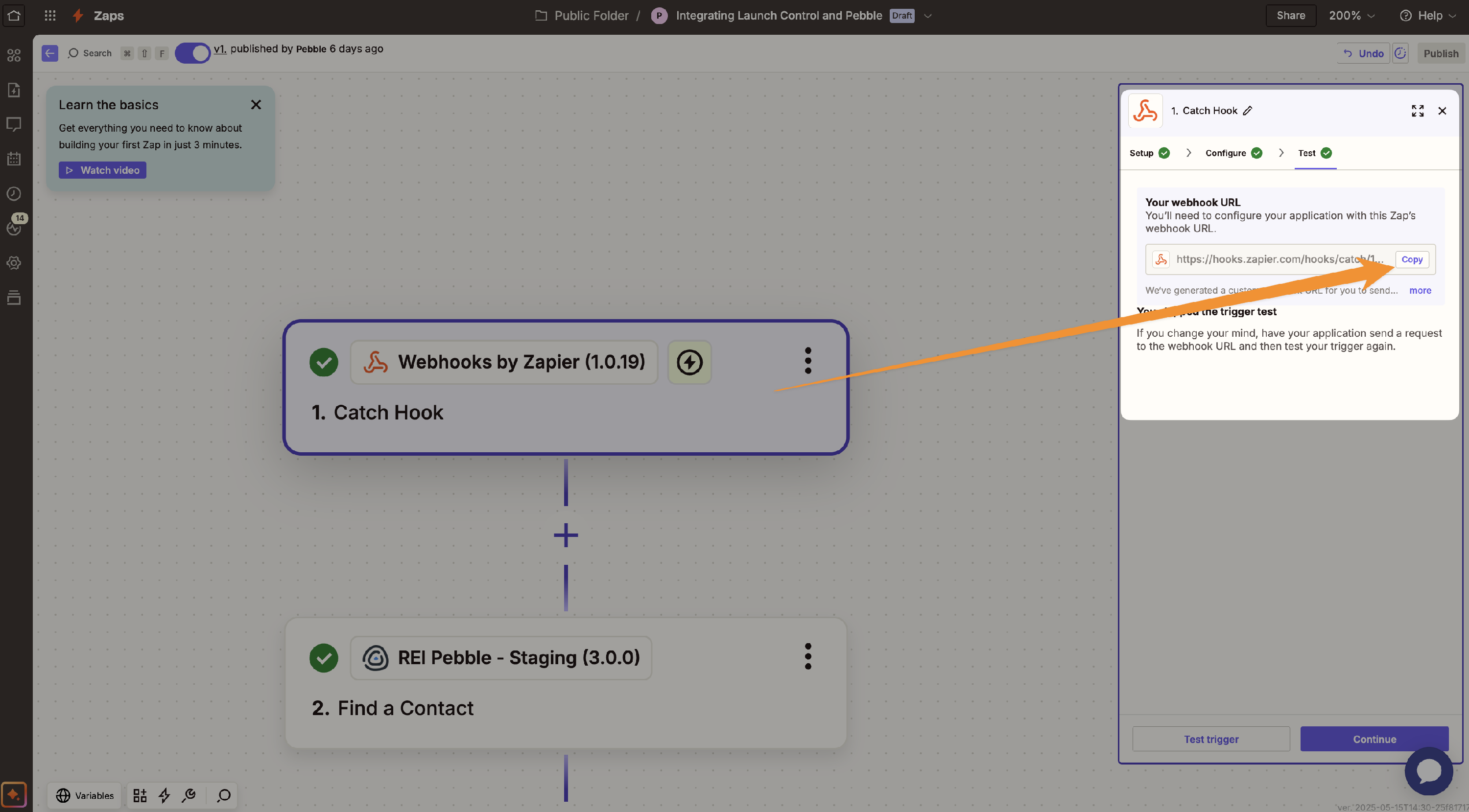This screenshot has width=1469, height=812.
Task: Click the pencil rename icon beside Catch Hook
Action: [1248, 111]
